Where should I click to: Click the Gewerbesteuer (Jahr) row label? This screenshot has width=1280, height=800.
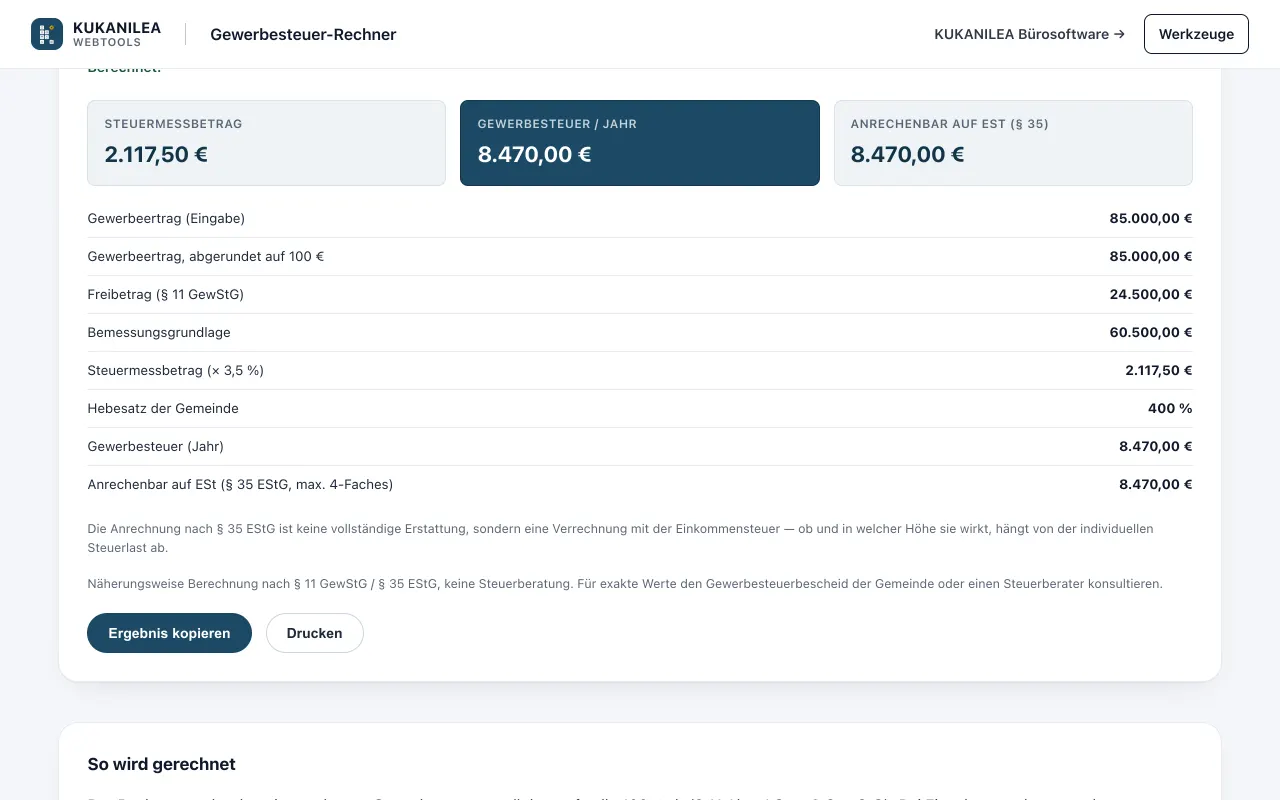[156, 446]
